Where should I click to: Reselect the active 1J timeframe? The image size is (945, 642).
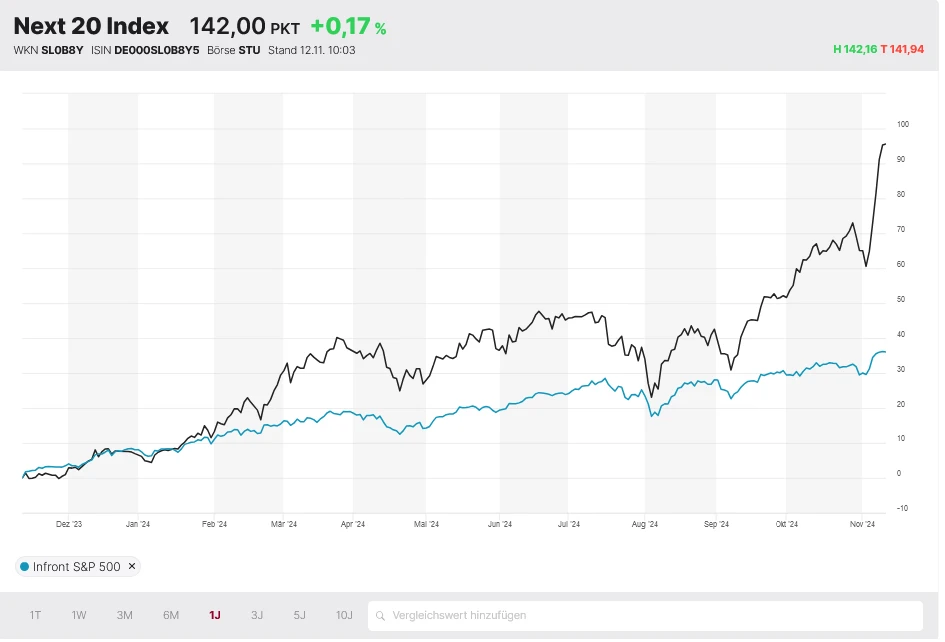click(x=213, y=615)
